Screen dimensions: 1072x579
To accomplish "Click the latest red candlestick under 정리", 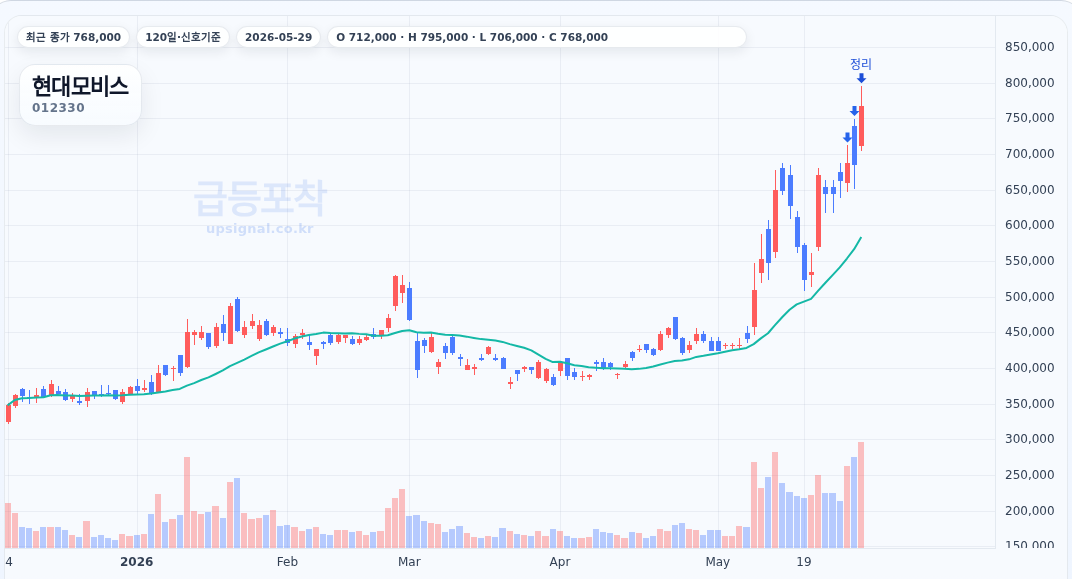I will click(861, 126).
